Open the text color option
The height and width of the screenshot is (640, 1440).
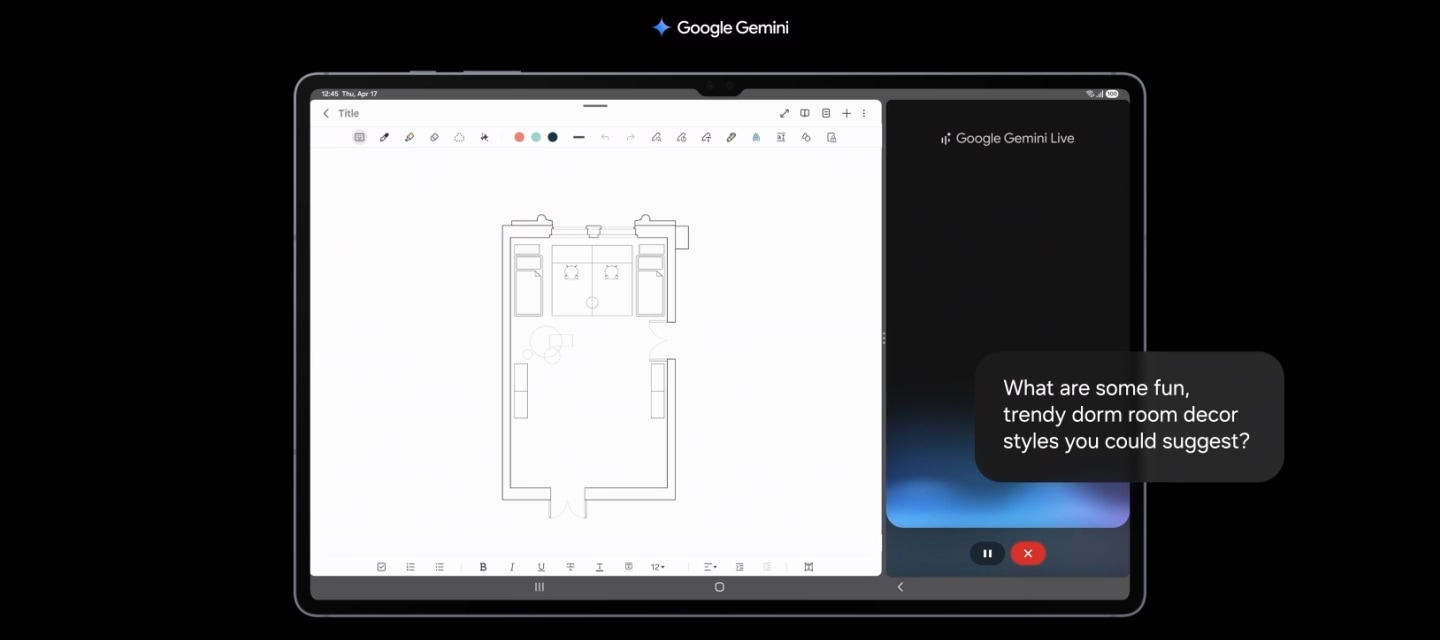click(x=599, y=567)
